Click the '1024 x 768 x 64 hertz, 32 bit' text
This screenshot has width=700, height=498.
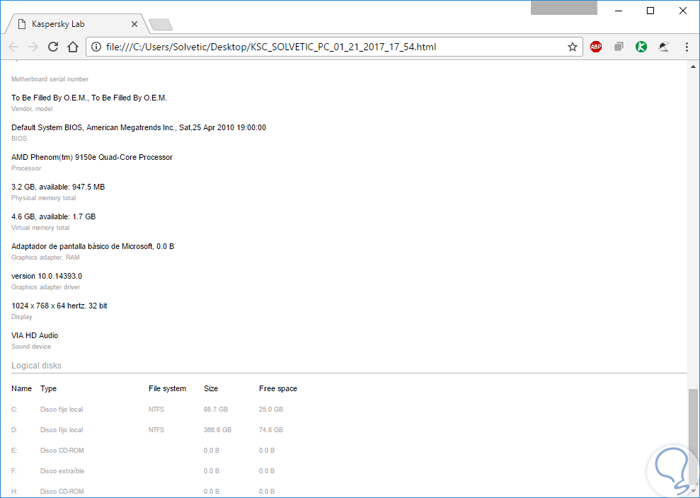coord(59,306)
